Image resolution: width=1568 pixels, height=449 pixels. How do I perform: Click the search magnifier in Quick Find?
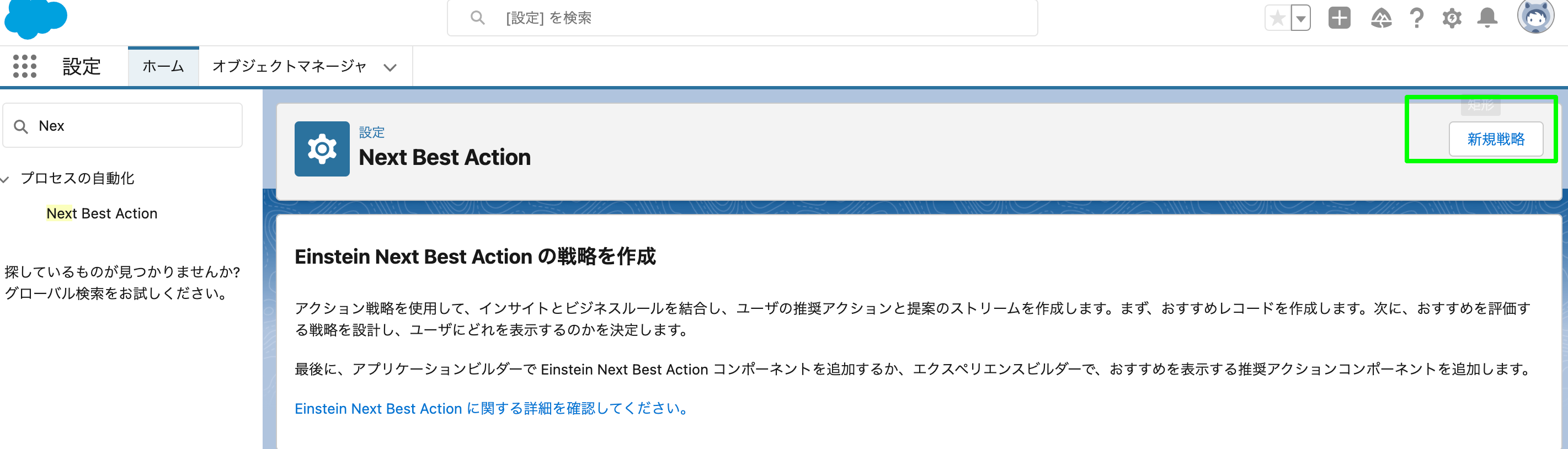click(x=22, y=125)
